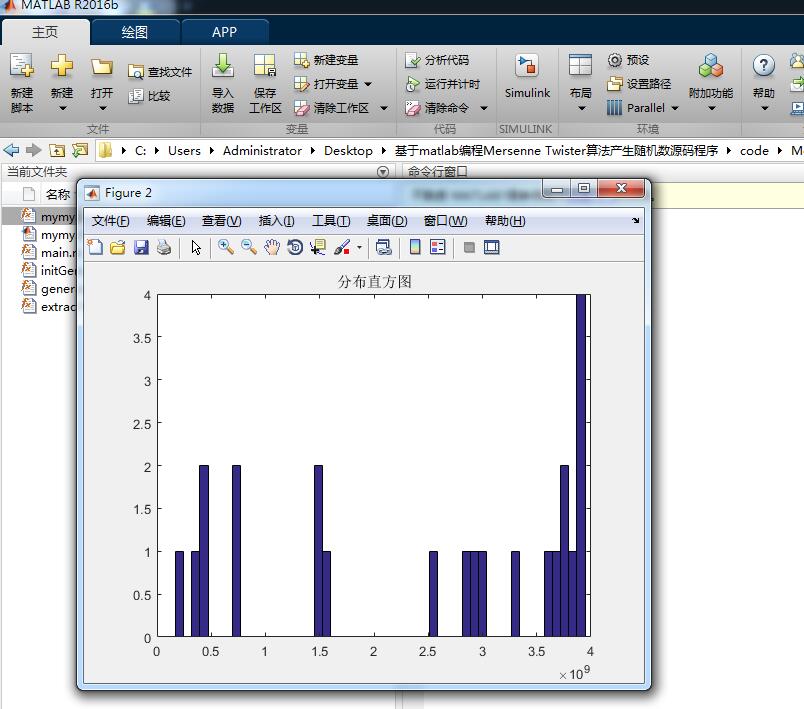The width and height of the screenshot is (804, 709).
Task: Click the browse for folder icon
Action: (80, 150)
